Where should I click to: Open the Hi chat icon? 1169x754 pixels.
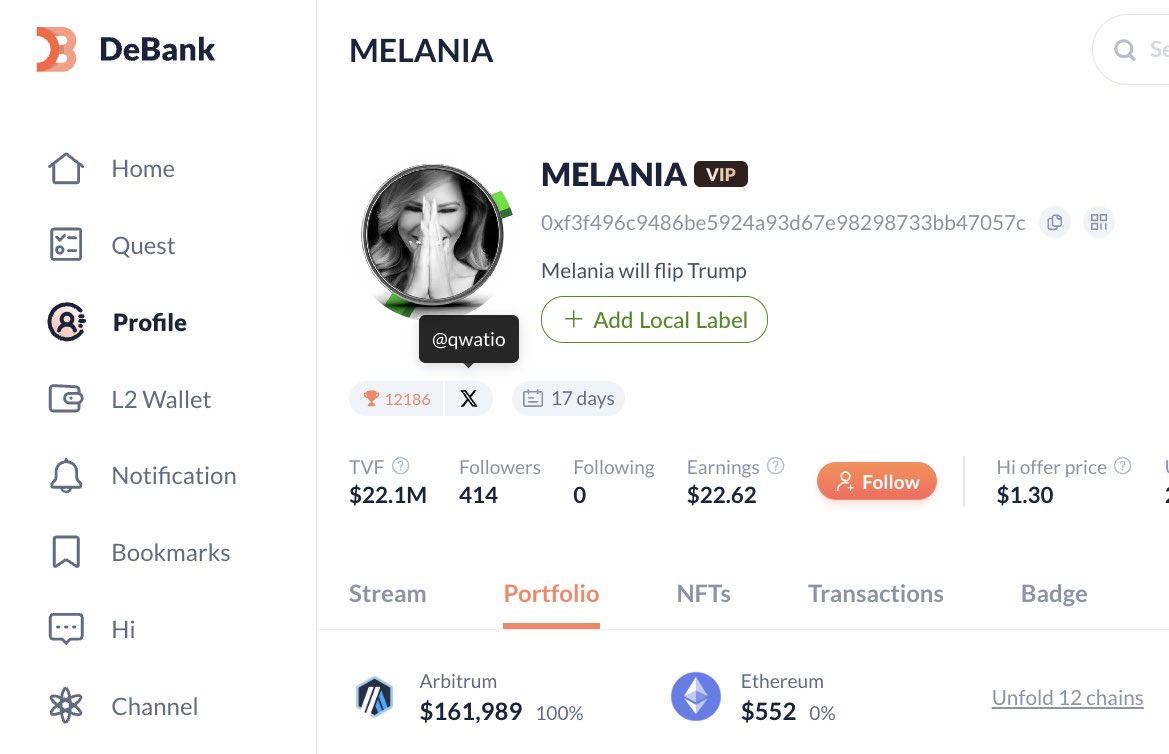pyautogui.click(x=66, y=629)
